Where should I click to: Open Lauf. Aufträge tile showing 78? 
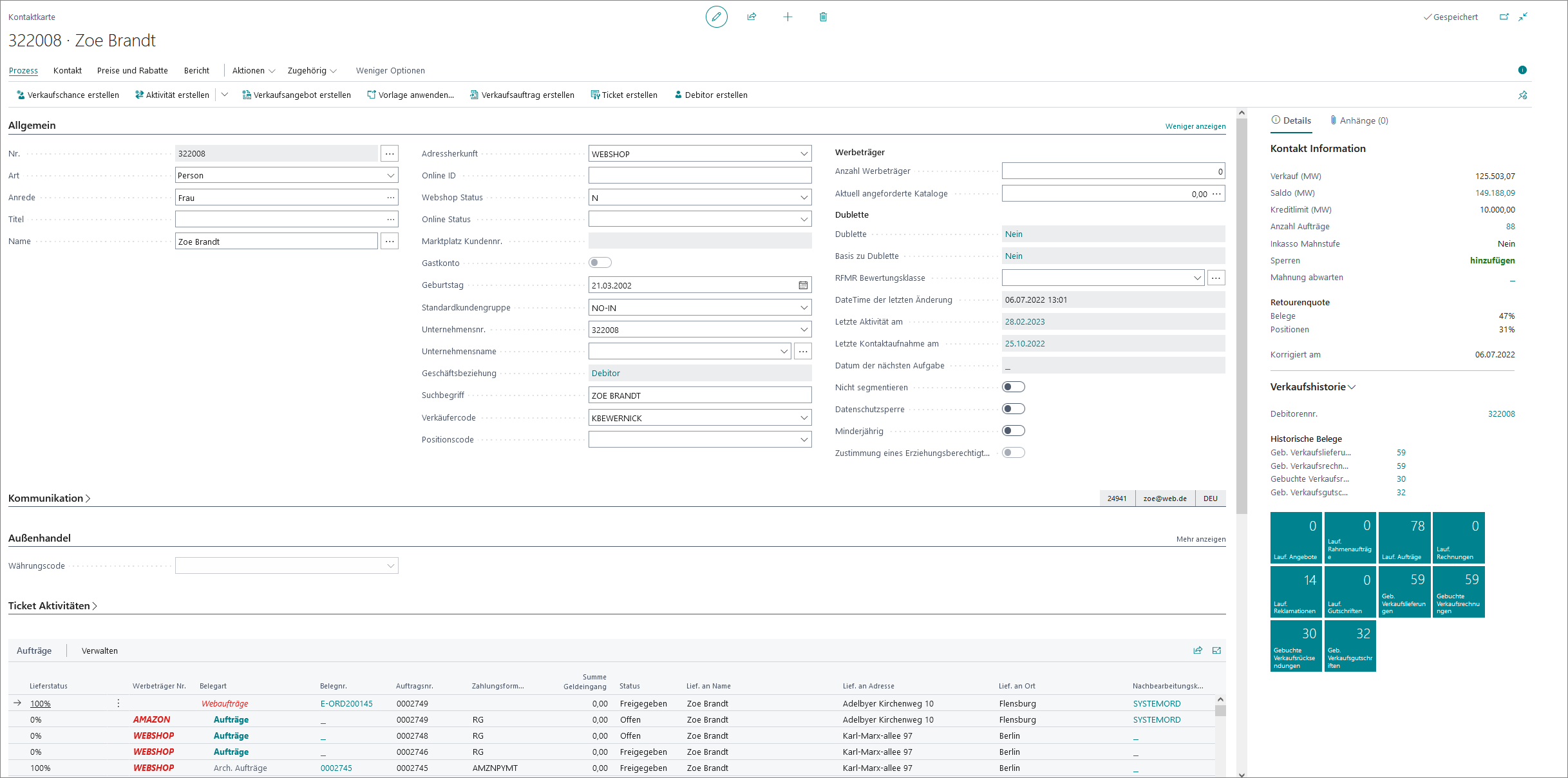[x=1404, y=538]
